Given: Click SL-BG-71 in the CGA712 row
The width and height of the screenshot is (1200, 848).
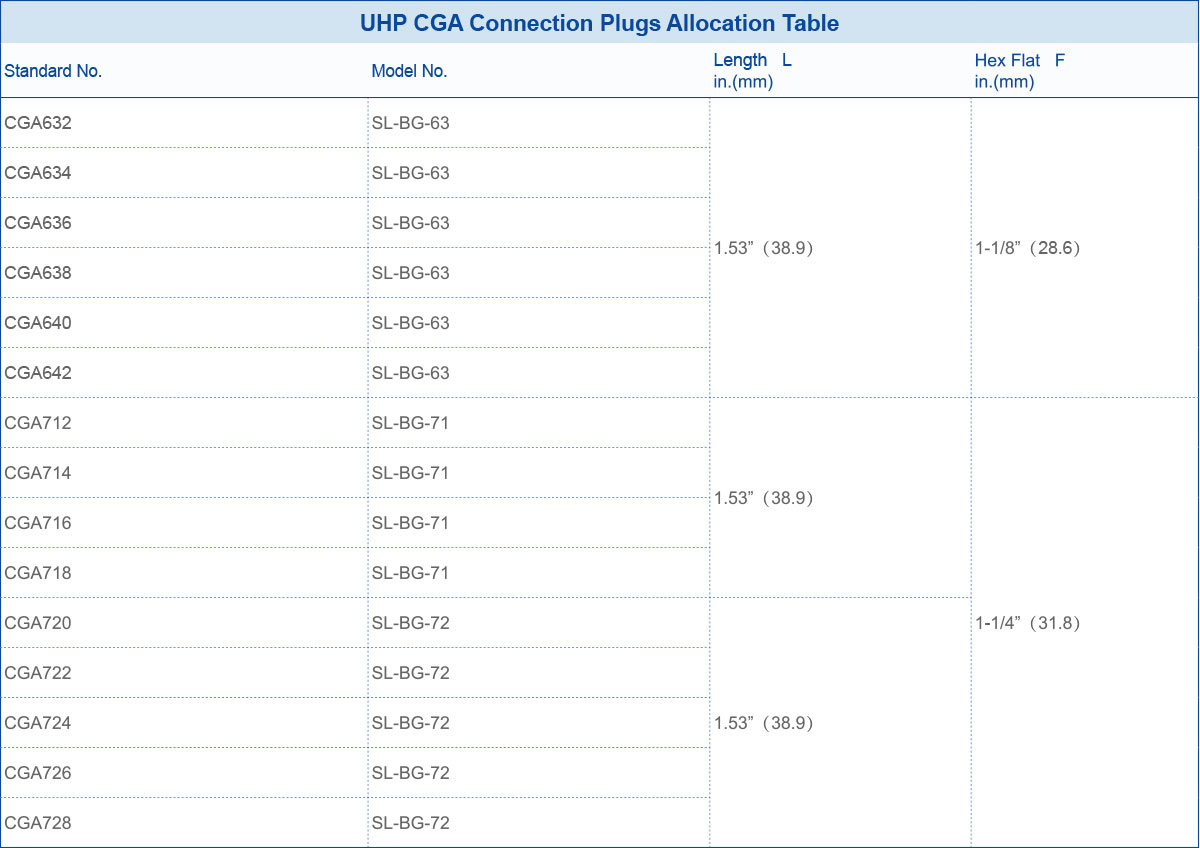Looking at the screenshot, I should coord(411,423).
